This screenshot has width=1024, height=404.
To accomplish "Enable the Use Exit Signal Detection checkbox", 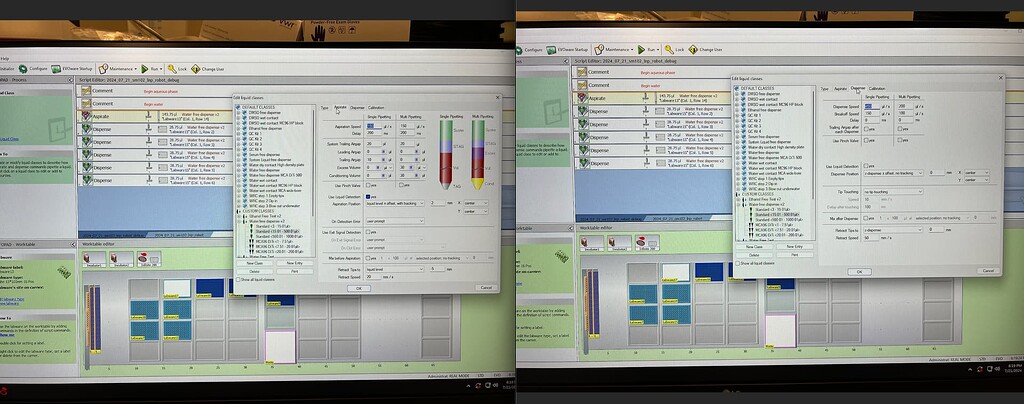I will 370,231.
